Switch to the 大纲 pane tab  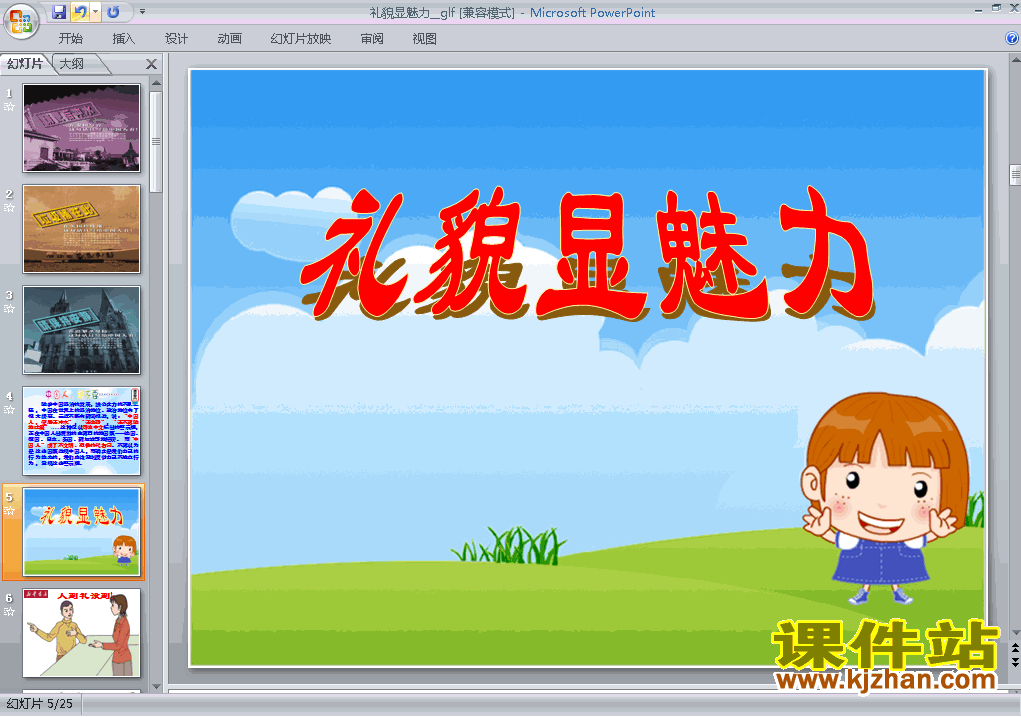[72, 64]
